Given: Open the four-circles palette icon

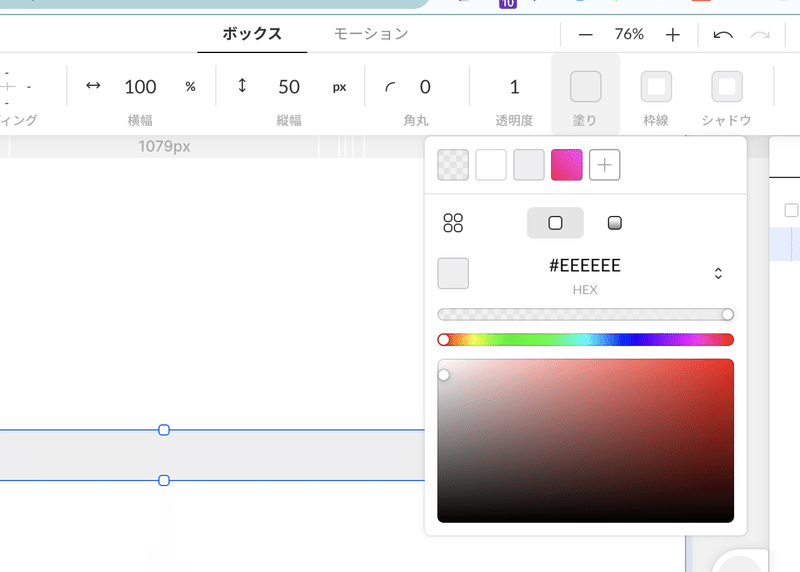Looking at the screenshot, I should [x=453, y=223].
